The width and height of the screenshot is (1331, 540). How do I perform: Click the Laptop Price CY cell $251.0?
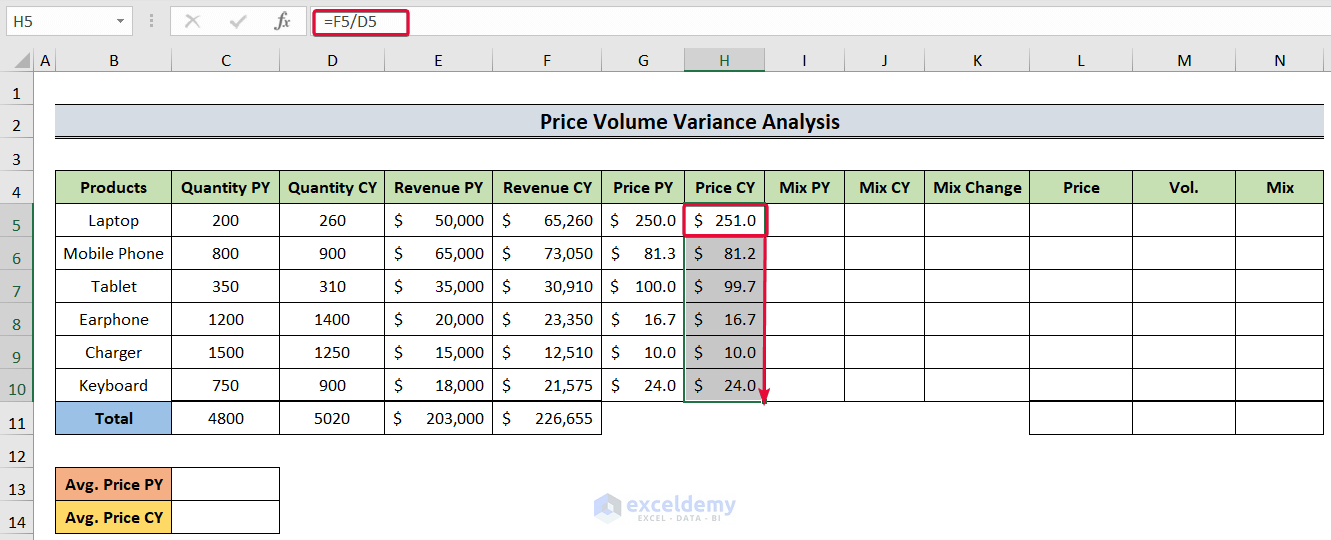coord(724,220)
